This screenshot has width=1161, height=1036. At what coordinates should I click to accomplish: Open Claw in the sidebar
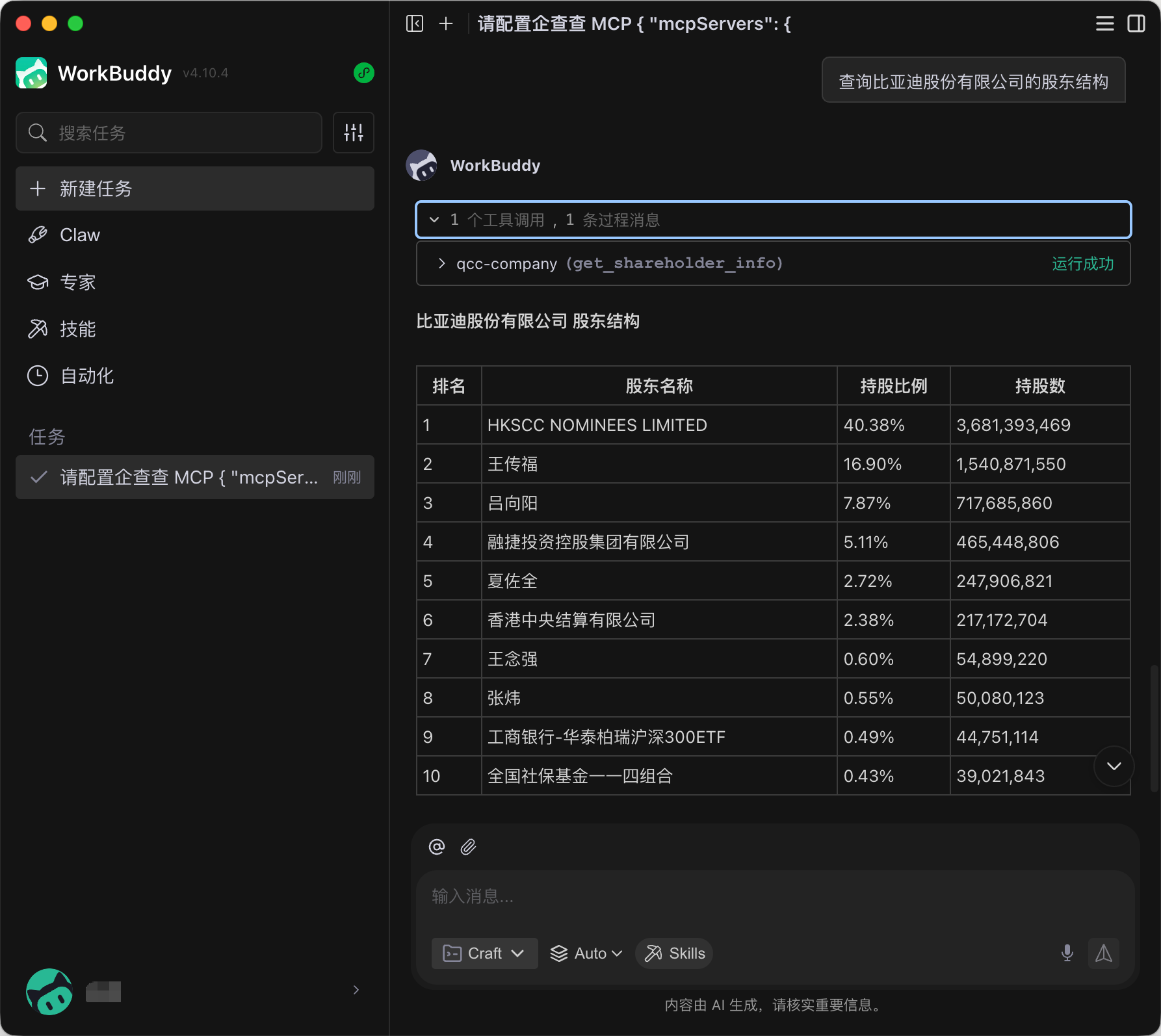click(195, 235)
